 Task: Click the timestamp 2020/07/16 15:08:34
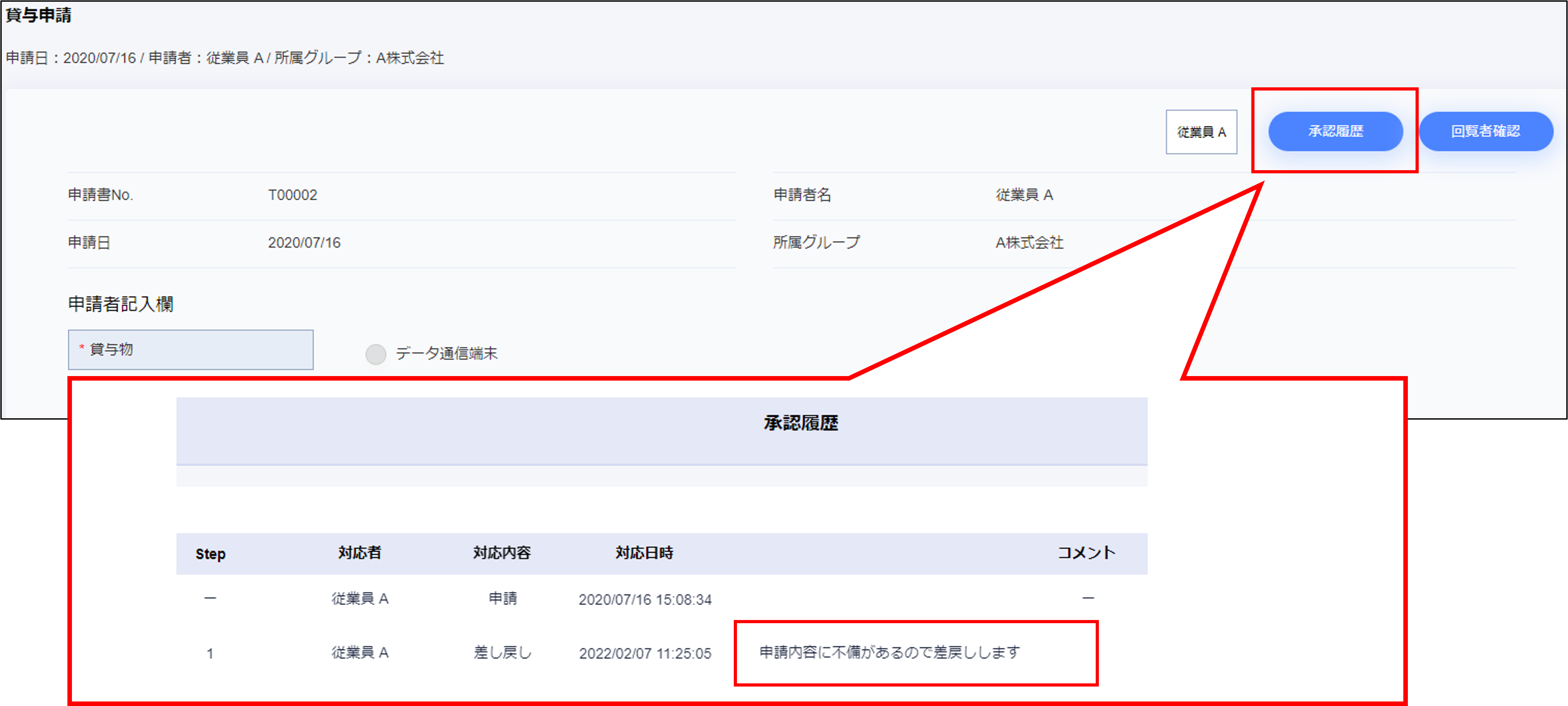point(645,599)
